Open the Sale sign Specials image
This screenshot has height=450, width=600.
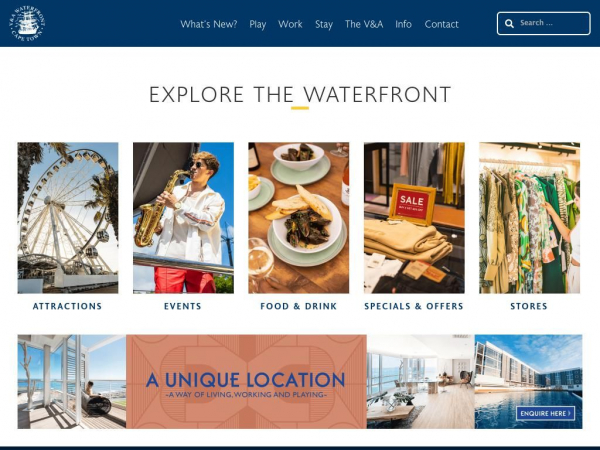coord(414,218)
